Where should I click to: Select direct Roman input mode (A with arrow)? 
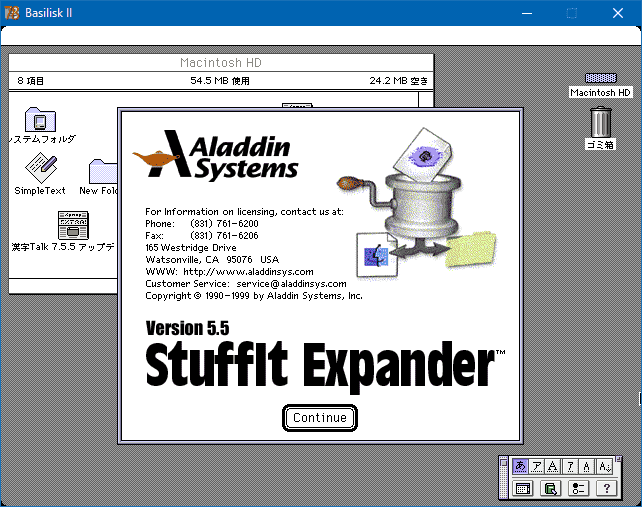click(605, 466)
